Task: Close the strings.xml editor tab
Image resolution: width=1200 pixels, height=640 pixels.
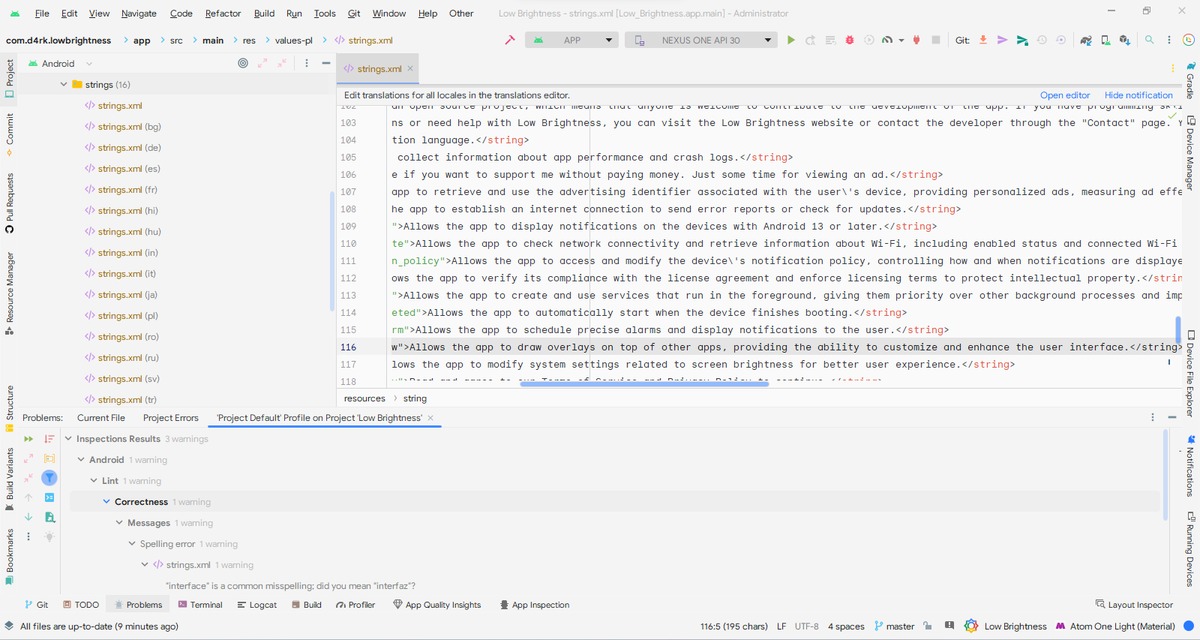Action: (410, 69)
